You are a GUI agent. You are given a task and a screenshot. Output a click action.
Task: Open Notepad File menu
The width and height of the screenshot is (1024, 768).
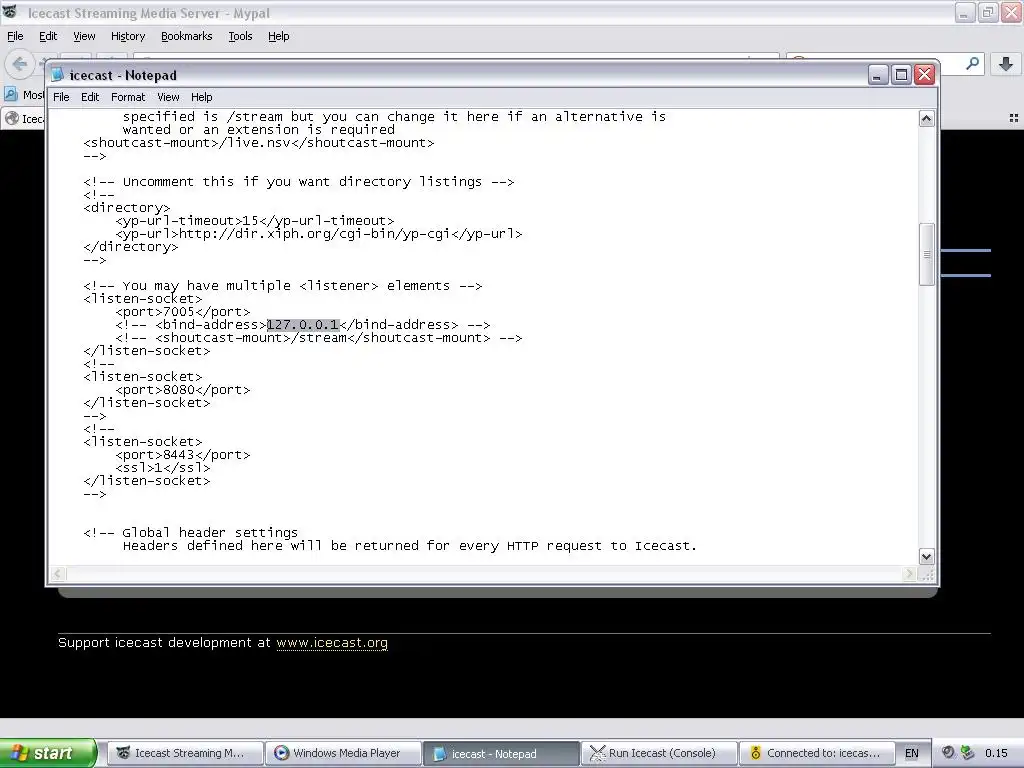click(x=61, y=97)
